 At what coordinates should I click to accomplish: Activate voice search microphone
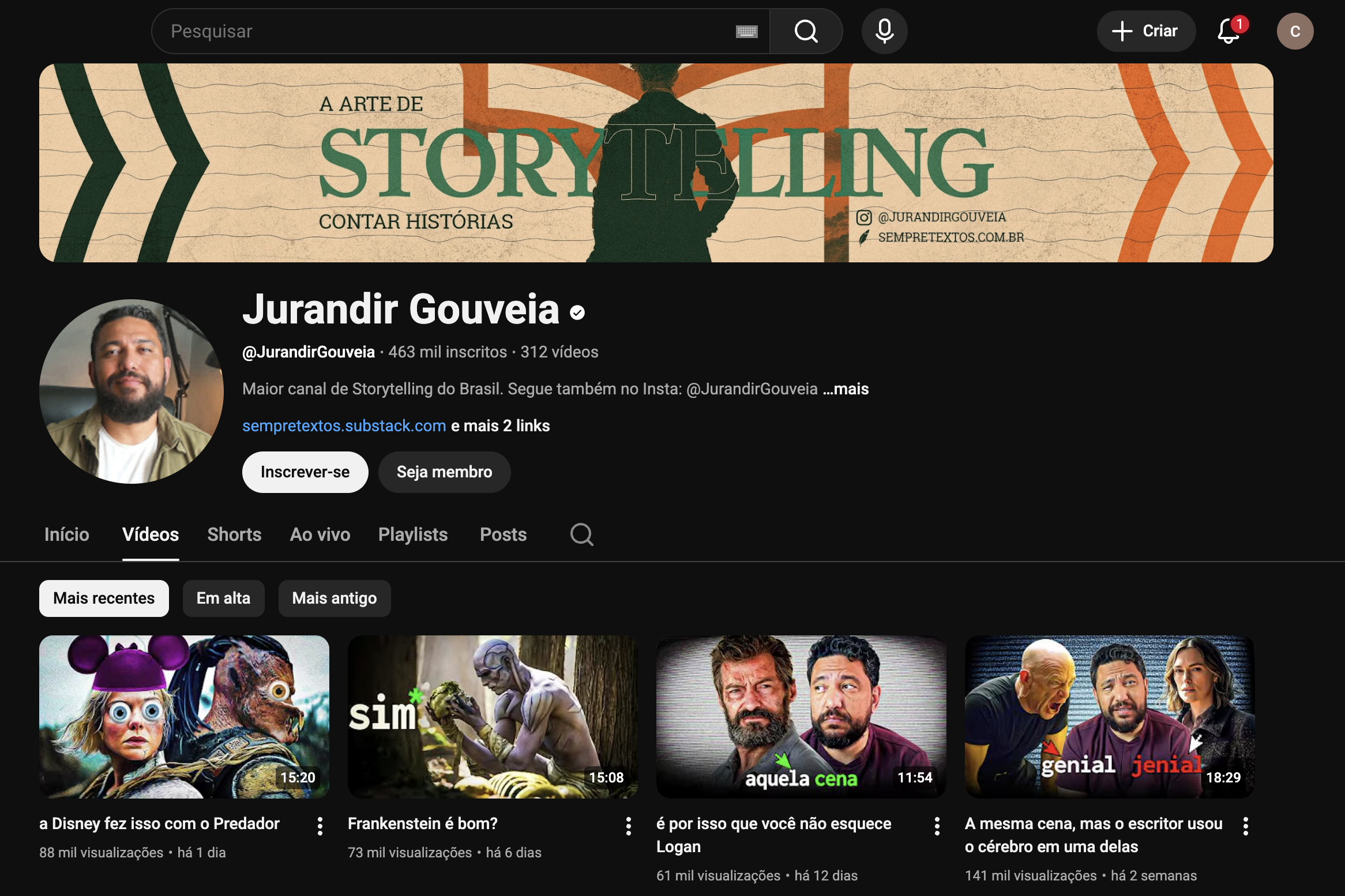[884, 31]
